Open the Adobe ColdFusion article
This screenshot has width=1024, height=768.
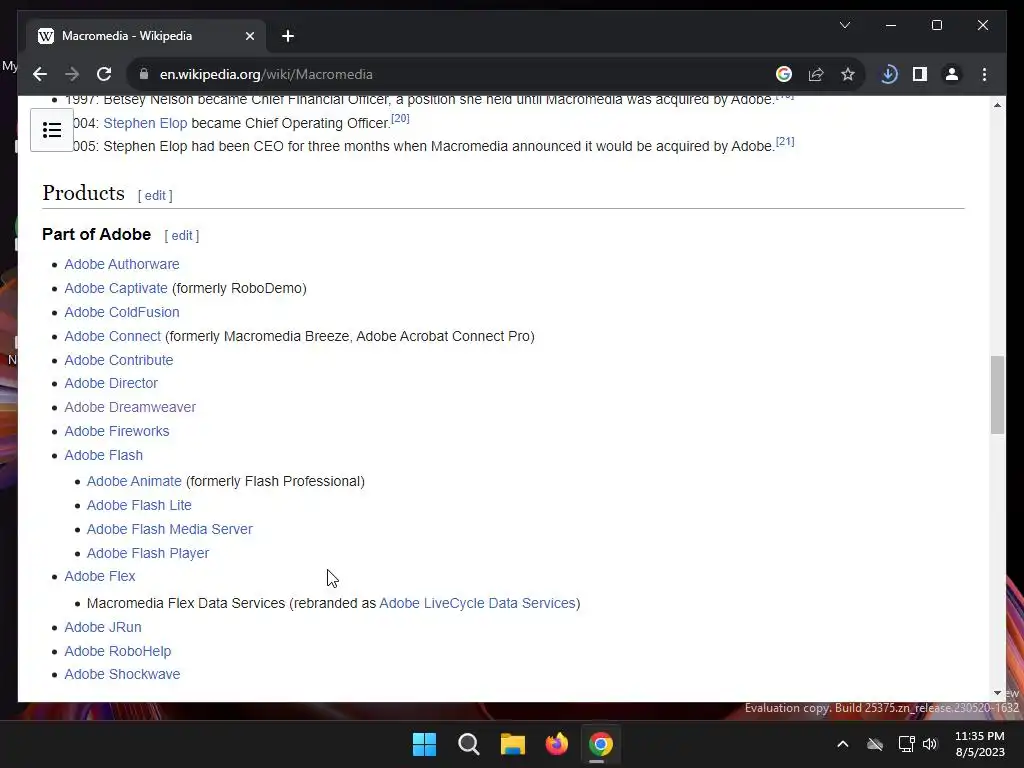[121, 312]
